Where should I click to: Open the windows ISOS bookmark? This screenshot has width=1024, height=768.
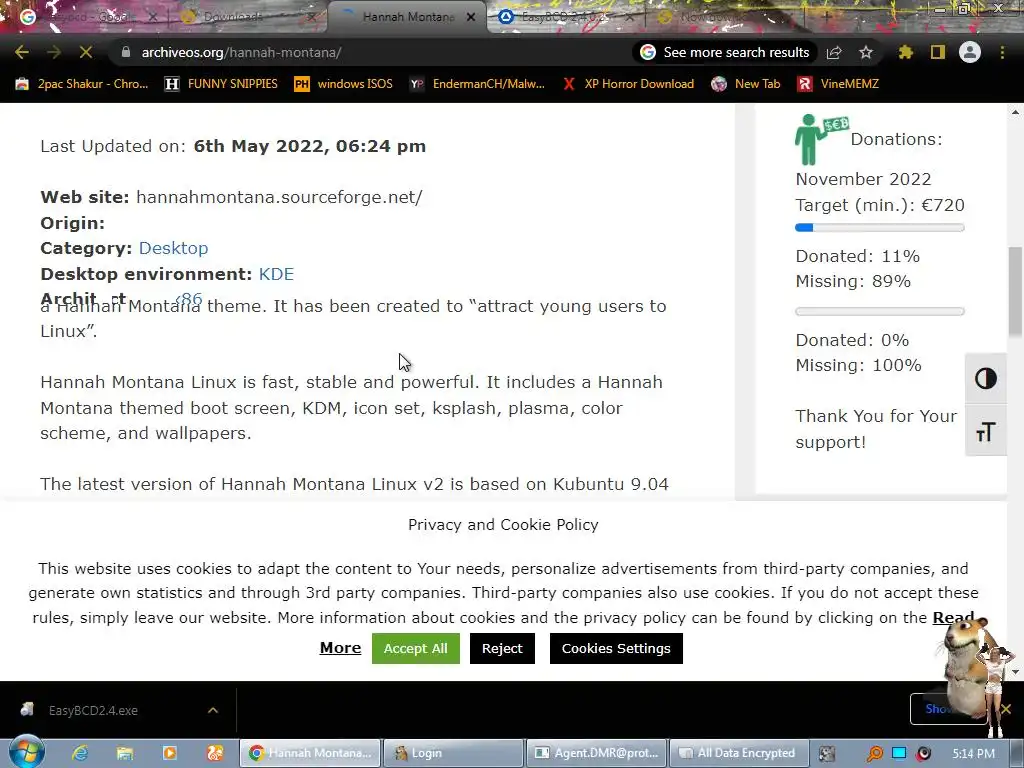click(344, 84)
